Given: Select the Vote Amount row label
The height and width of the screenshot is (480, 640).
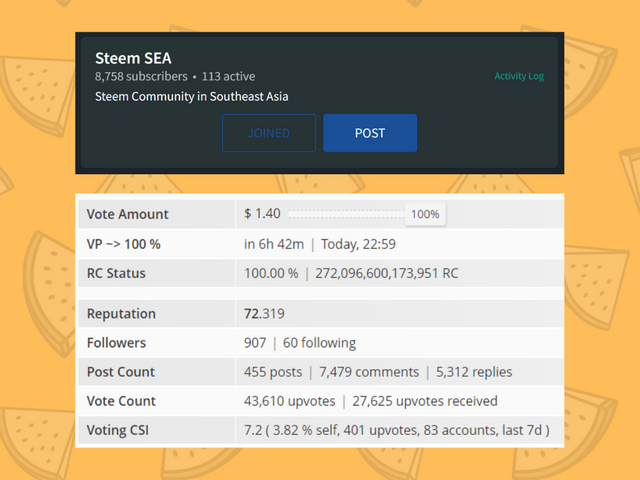Looking at the screenshot, I should pyautogui.click(x=128, y=214).
